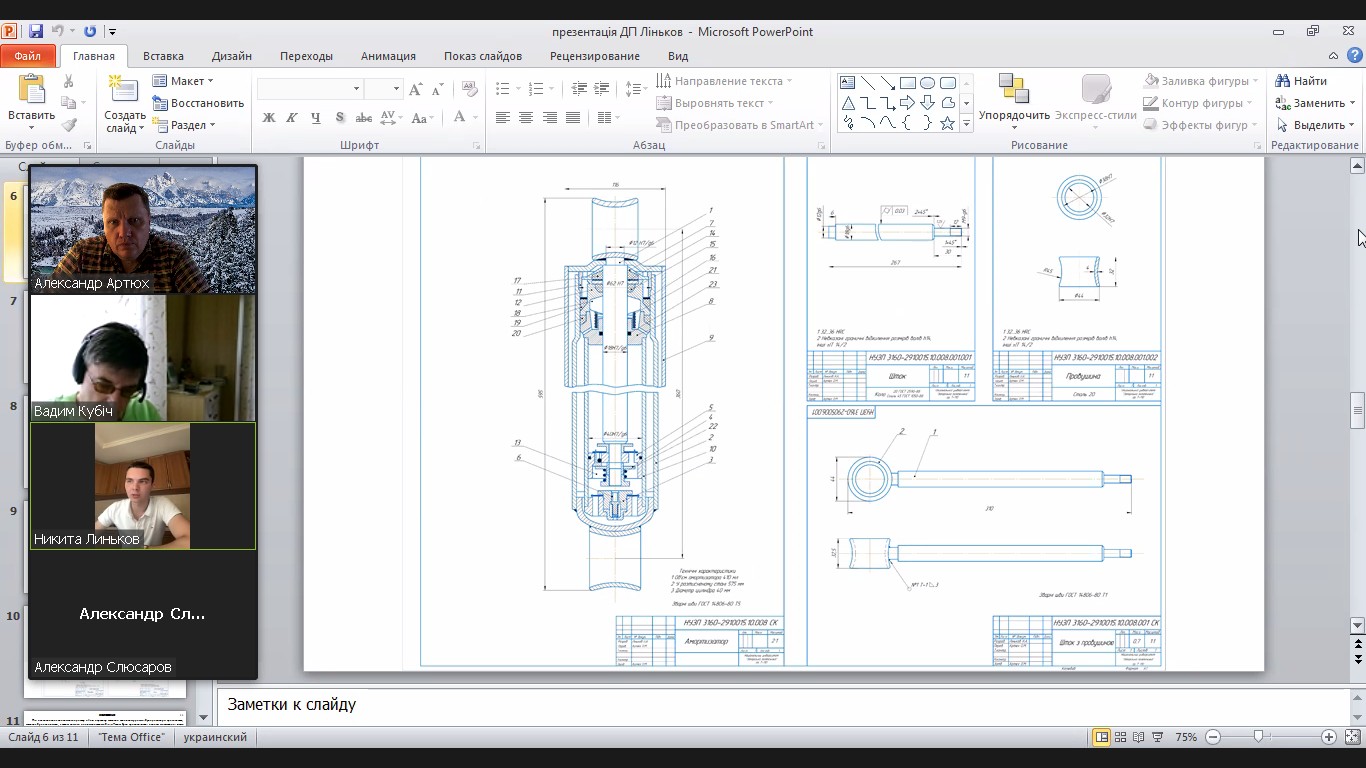Click the Format Painter brush icon

point(68,125)
